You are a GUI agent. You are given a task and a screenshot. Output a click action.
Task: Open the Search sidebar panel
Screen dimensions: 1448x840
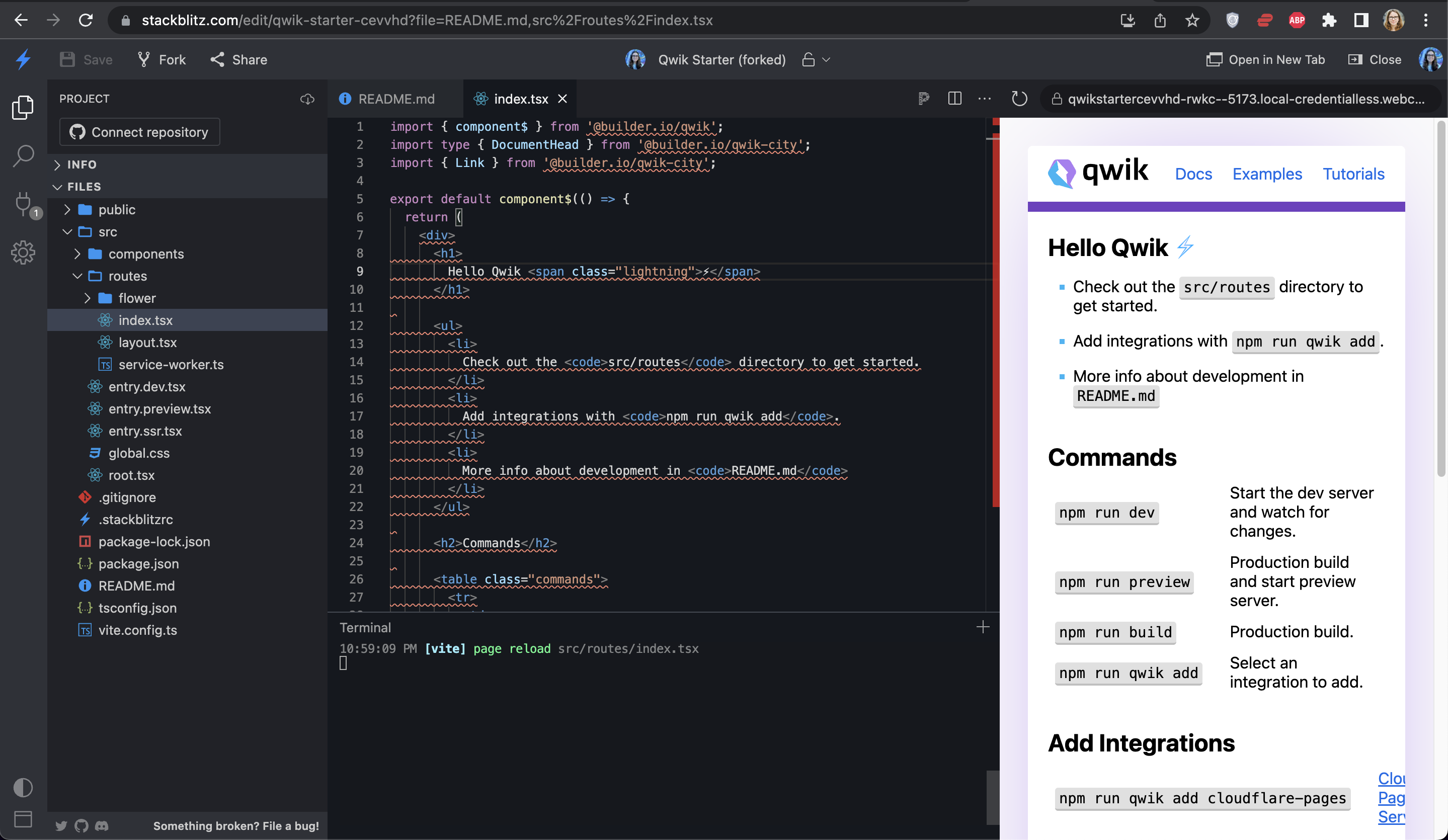(x=23, y=155)
